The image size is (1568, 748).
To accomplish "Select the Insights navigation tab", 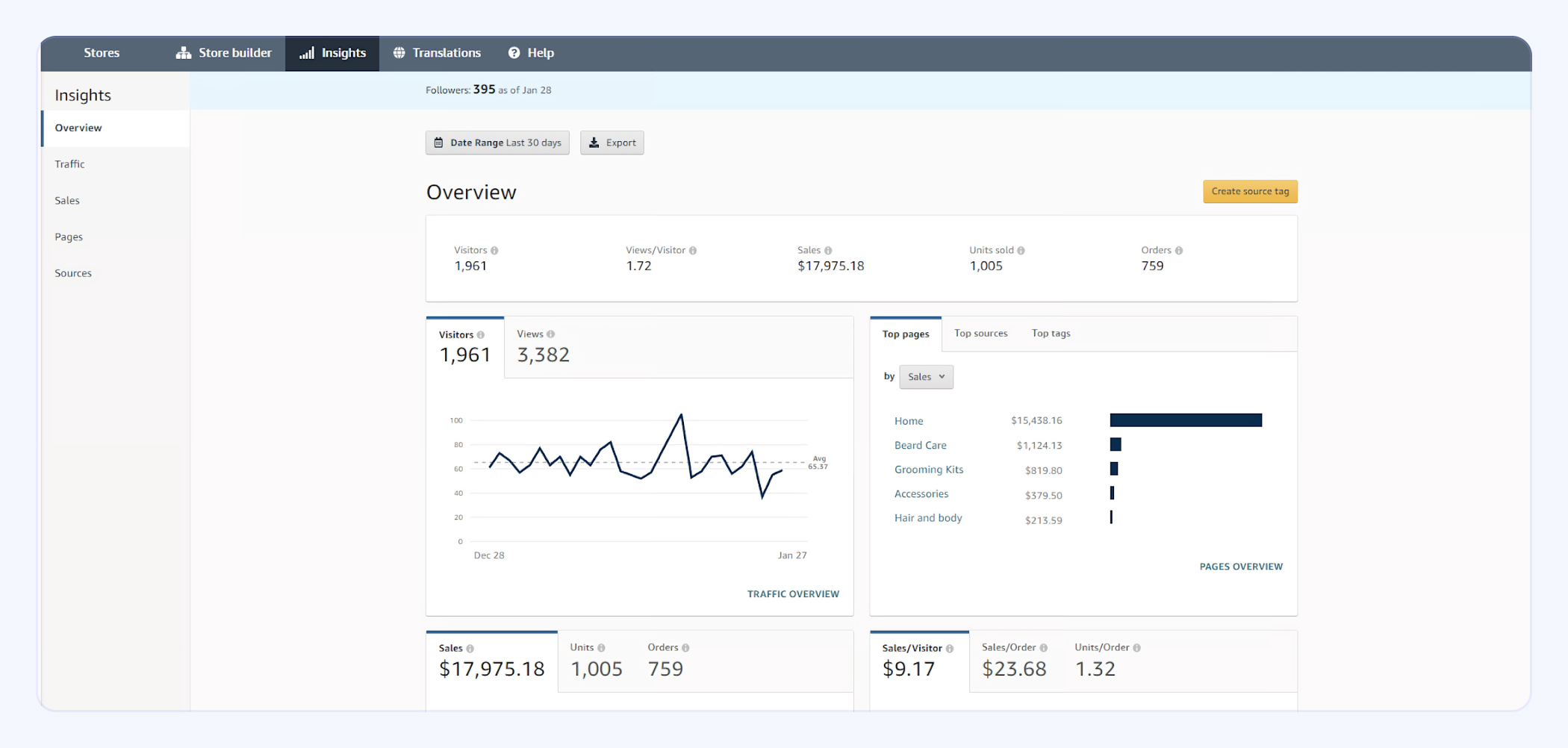I will [332, 53].
